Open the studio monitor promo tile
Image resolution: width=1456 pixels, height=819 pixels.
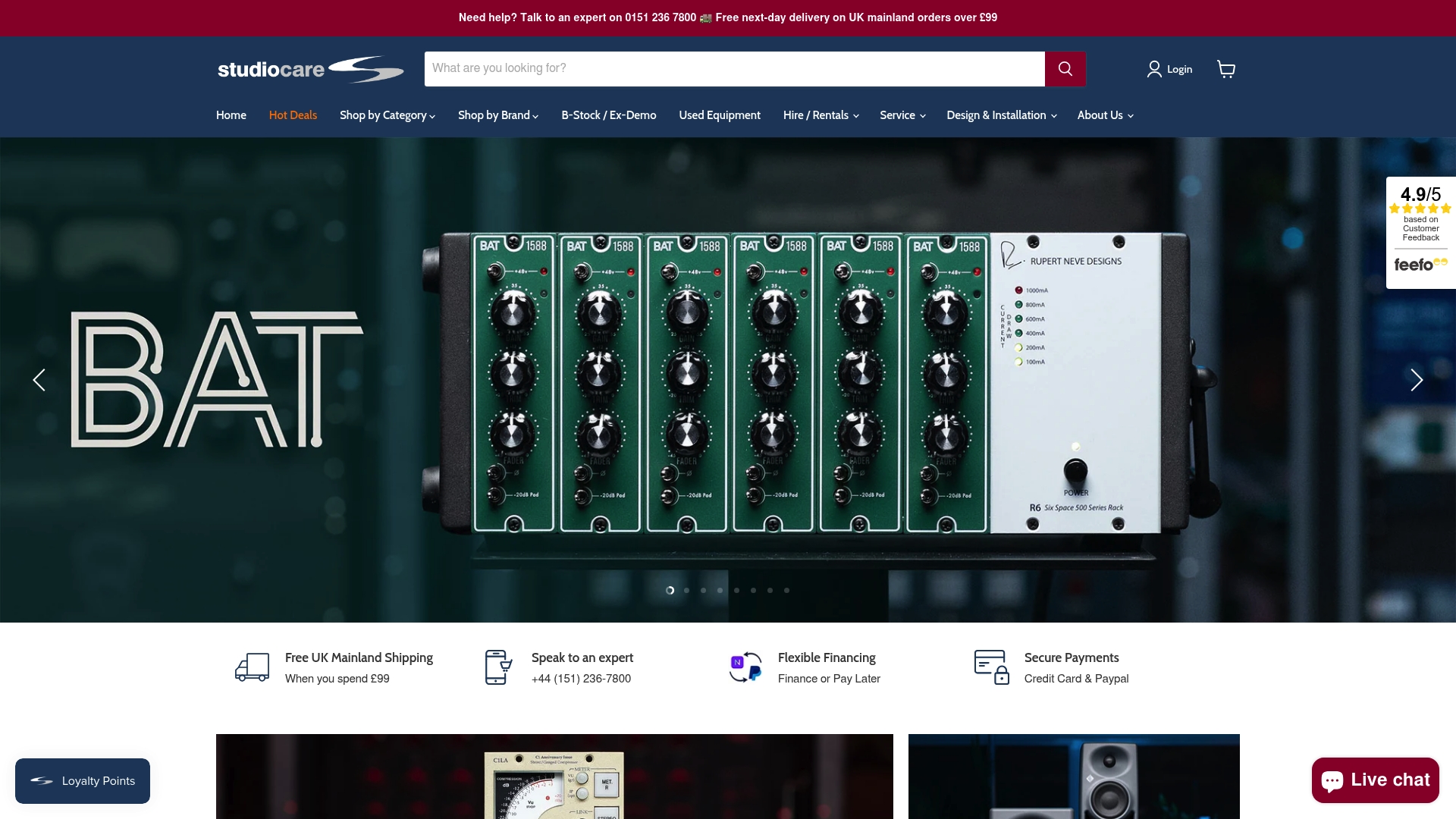click(1074, 777)
